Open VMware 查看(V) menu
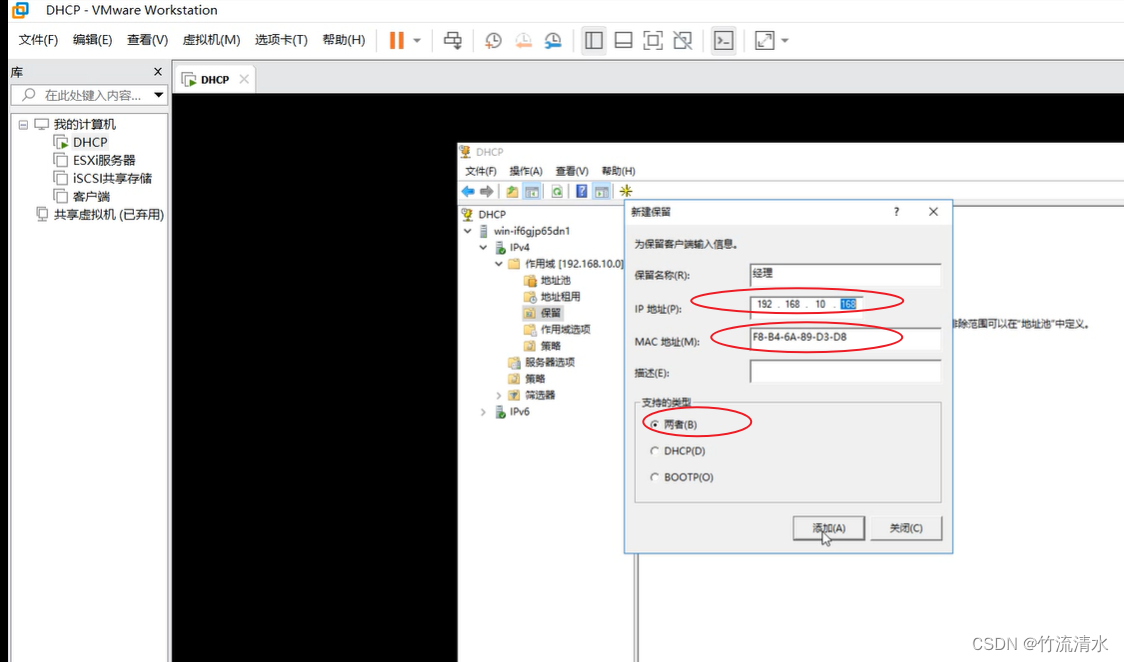Viewport: 1124px width, 662px height. [x=148, y=39]
